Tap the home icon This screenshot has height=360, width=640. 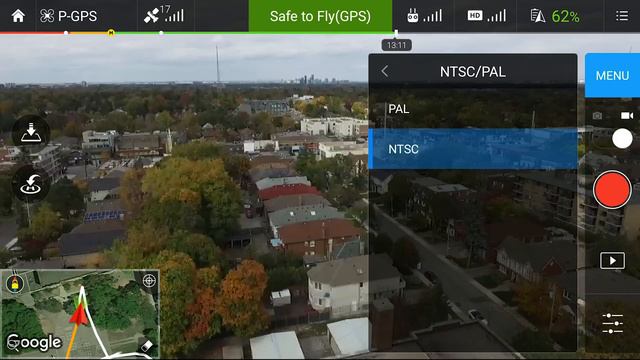click(x=18, y=16)
